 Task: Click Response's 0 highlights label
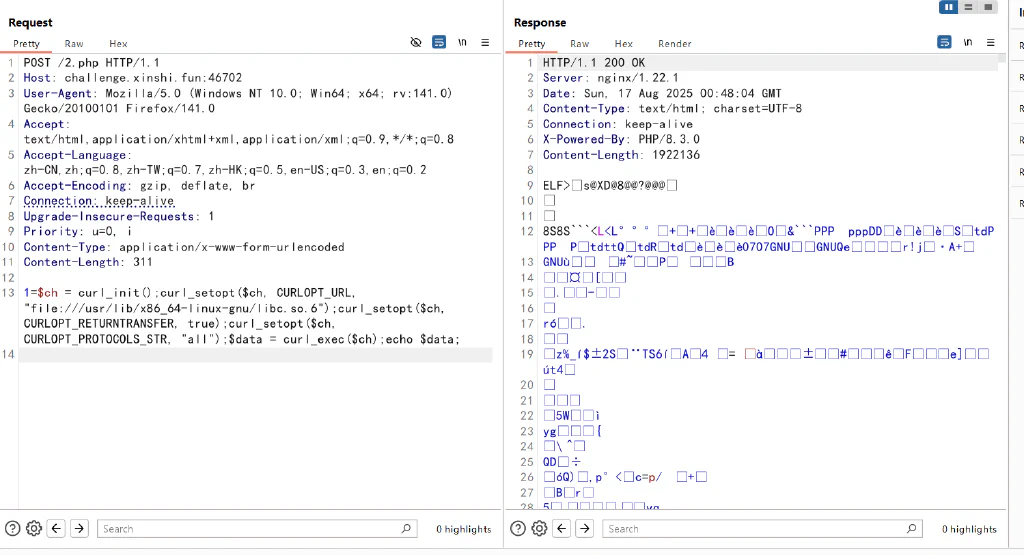969,529
